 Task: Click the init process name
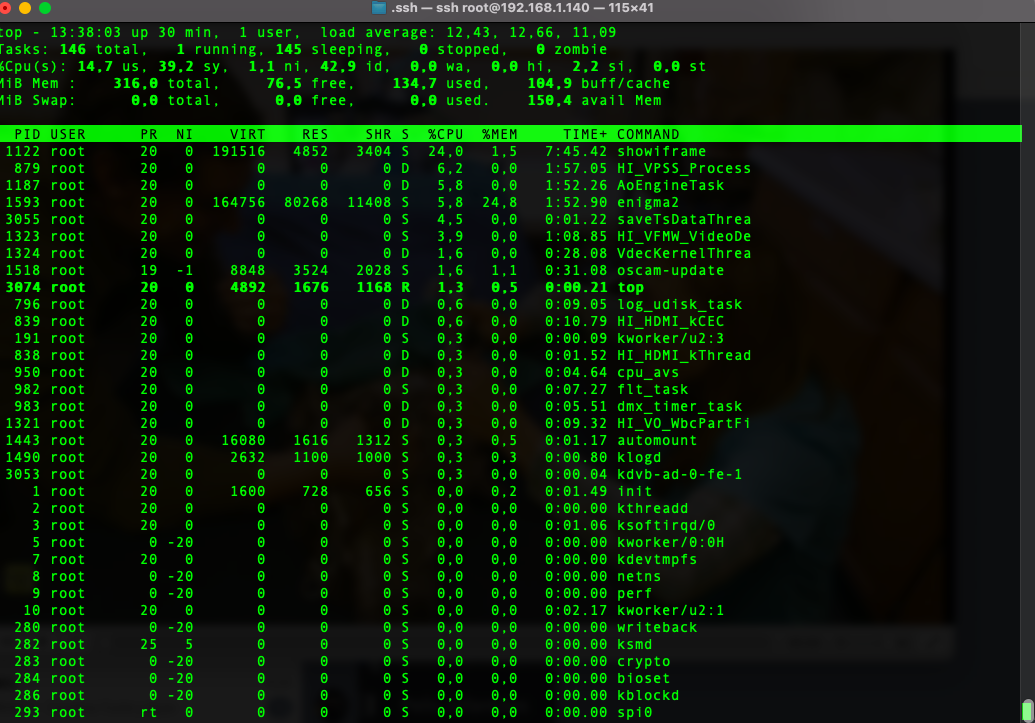point(634,491)
